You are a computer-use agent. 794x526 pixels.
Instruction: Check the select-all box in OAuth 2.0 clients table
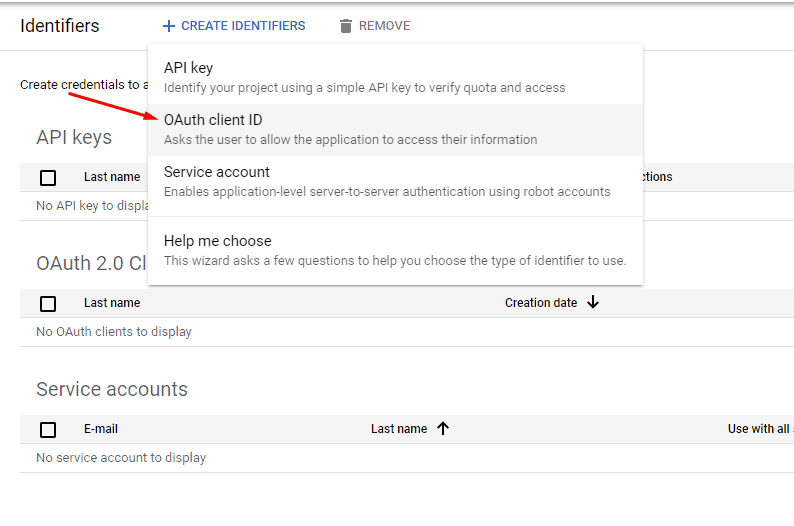click(48, 304)
